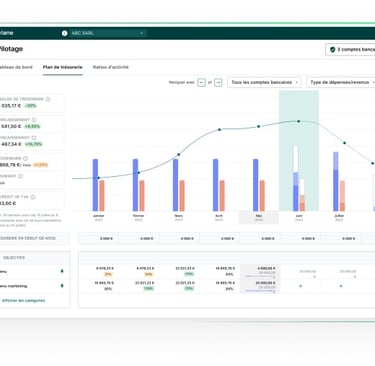Select the Plan de trésorerie tab
375x366 pixels.
pyautogui.click(x=62, y=67)
